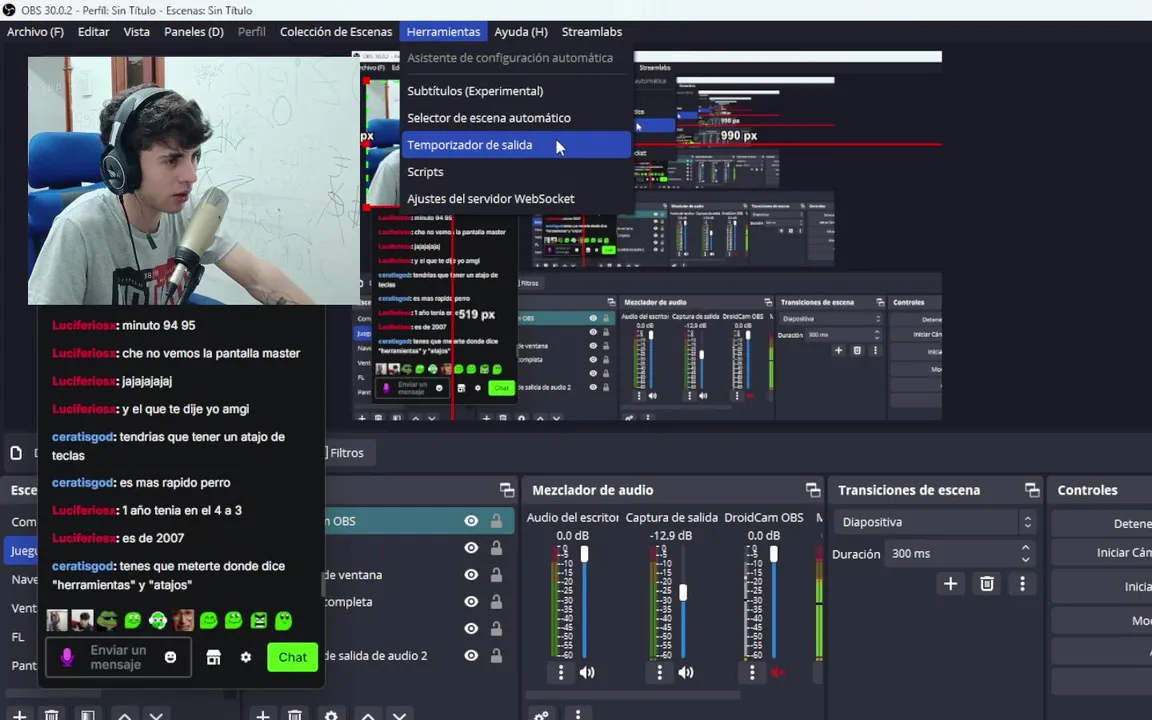Open the Scripts entry
This screenshot has width=1152, height=720.
[516, 172]
